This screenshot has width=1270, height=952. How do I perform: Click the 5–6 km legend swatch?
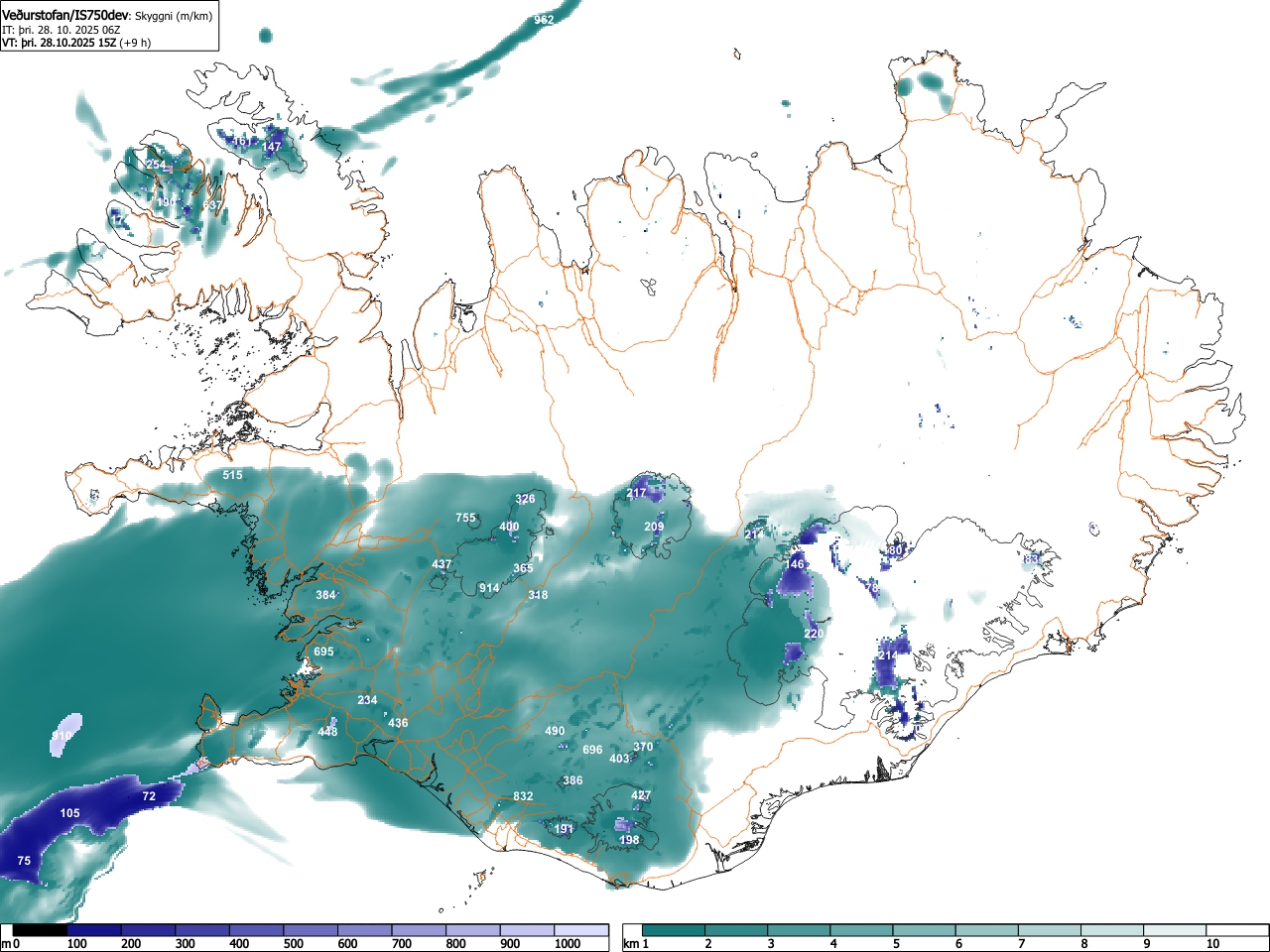point(924,930)
